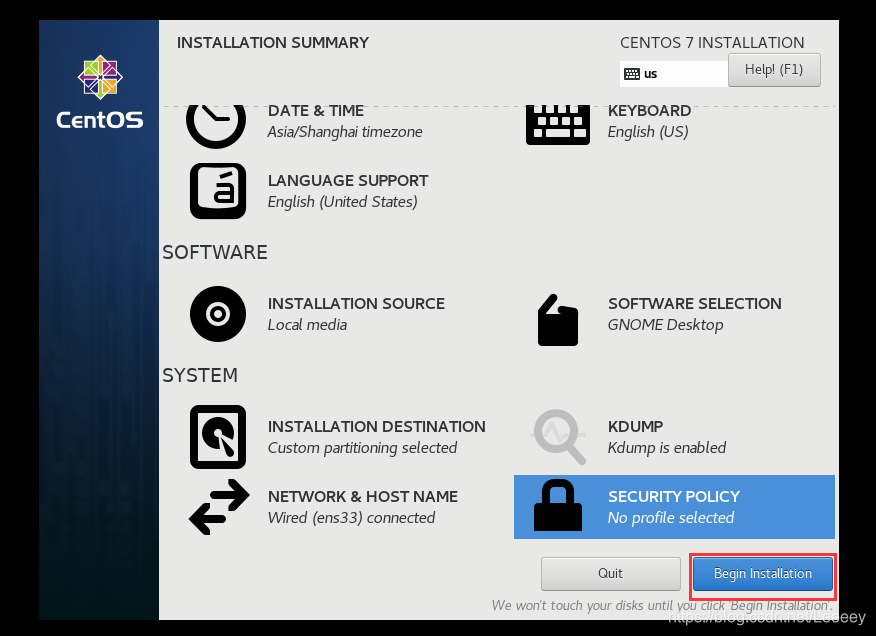Click No profile selected text

[x=671, y=518]
